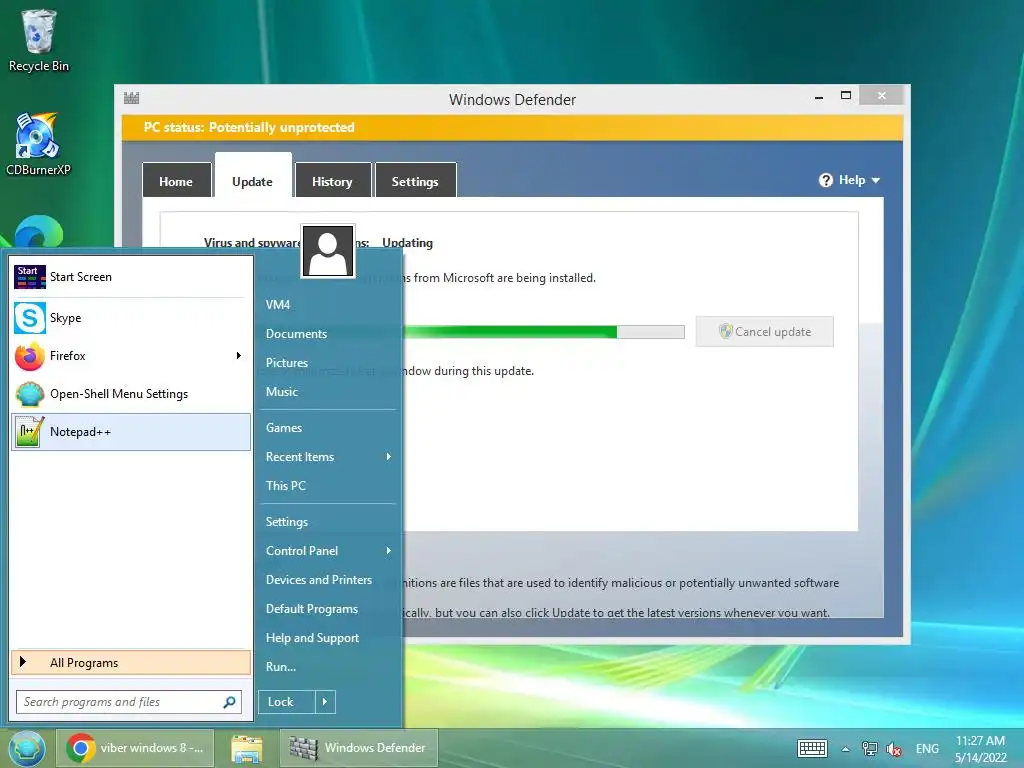Screen dimensions: 1024x768
Task: Close the Windows Defender window
Action: (882, 96)
